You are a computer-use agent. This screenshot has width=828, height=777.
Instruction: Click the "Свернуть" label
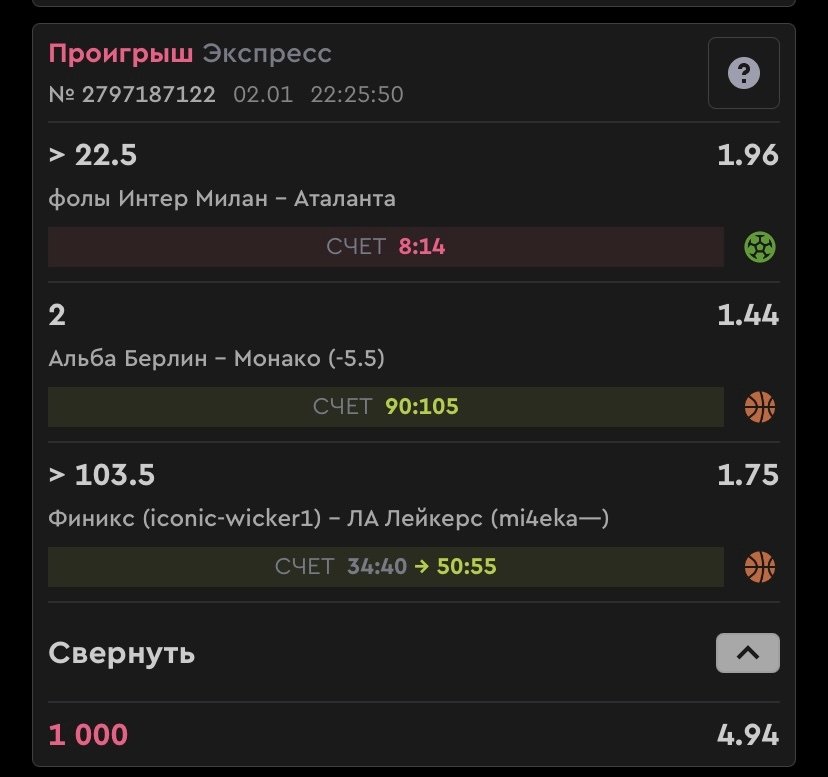click(122, 654)
